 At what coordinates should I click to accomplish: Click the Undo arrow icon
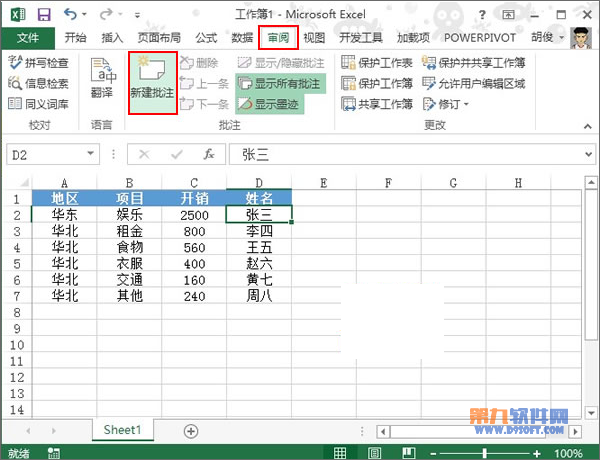click(x=70, y=14)
